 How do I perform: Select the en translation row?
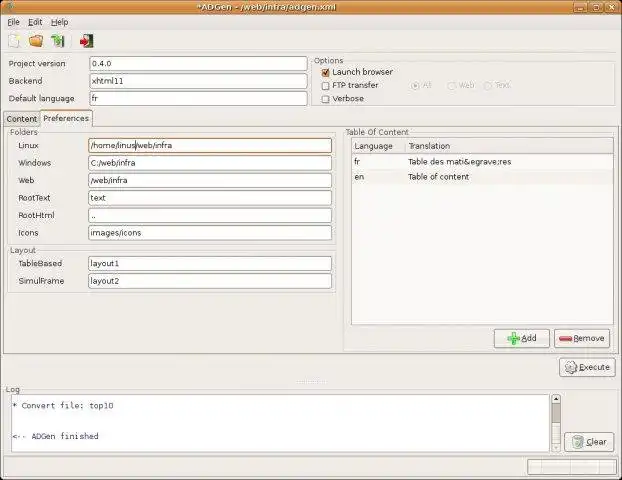pyautogui.click(x=482, y=177)
